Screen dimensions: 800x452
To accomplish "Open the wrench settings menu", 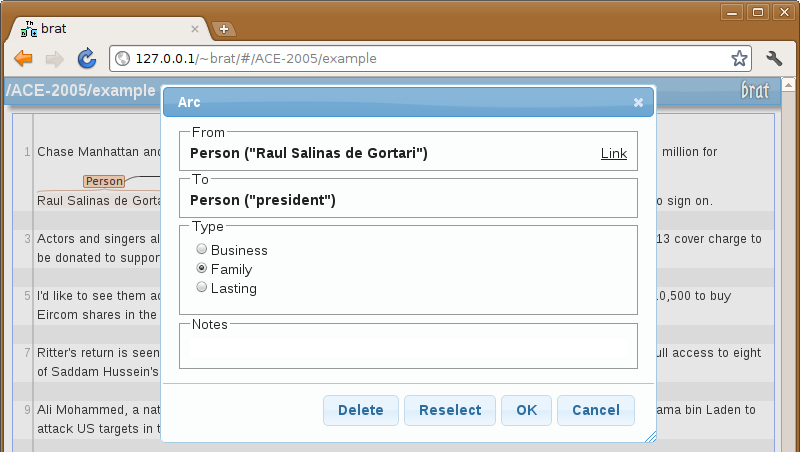I will [774, 58].
